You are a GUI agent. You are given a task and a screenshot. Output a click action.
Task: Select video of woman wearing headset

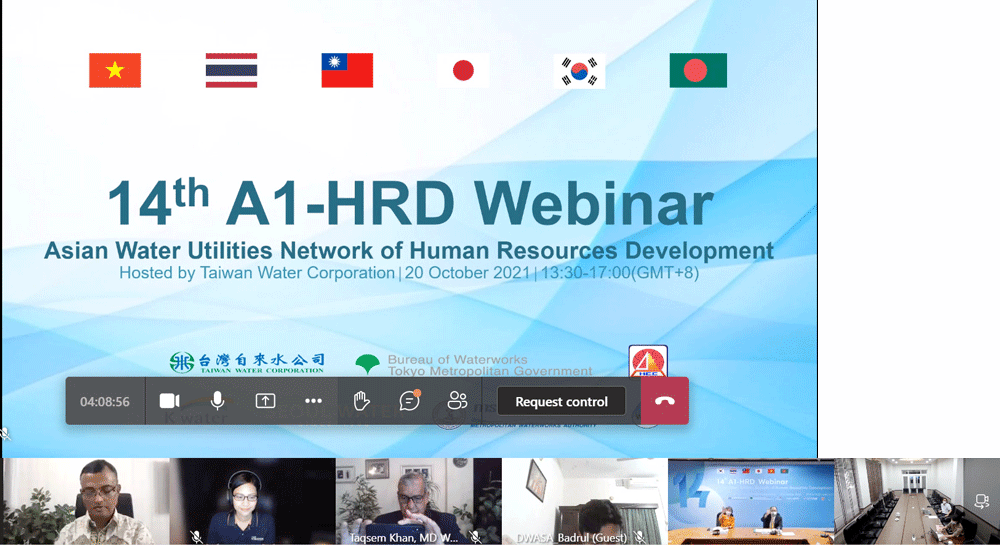(x=253, y=501)
